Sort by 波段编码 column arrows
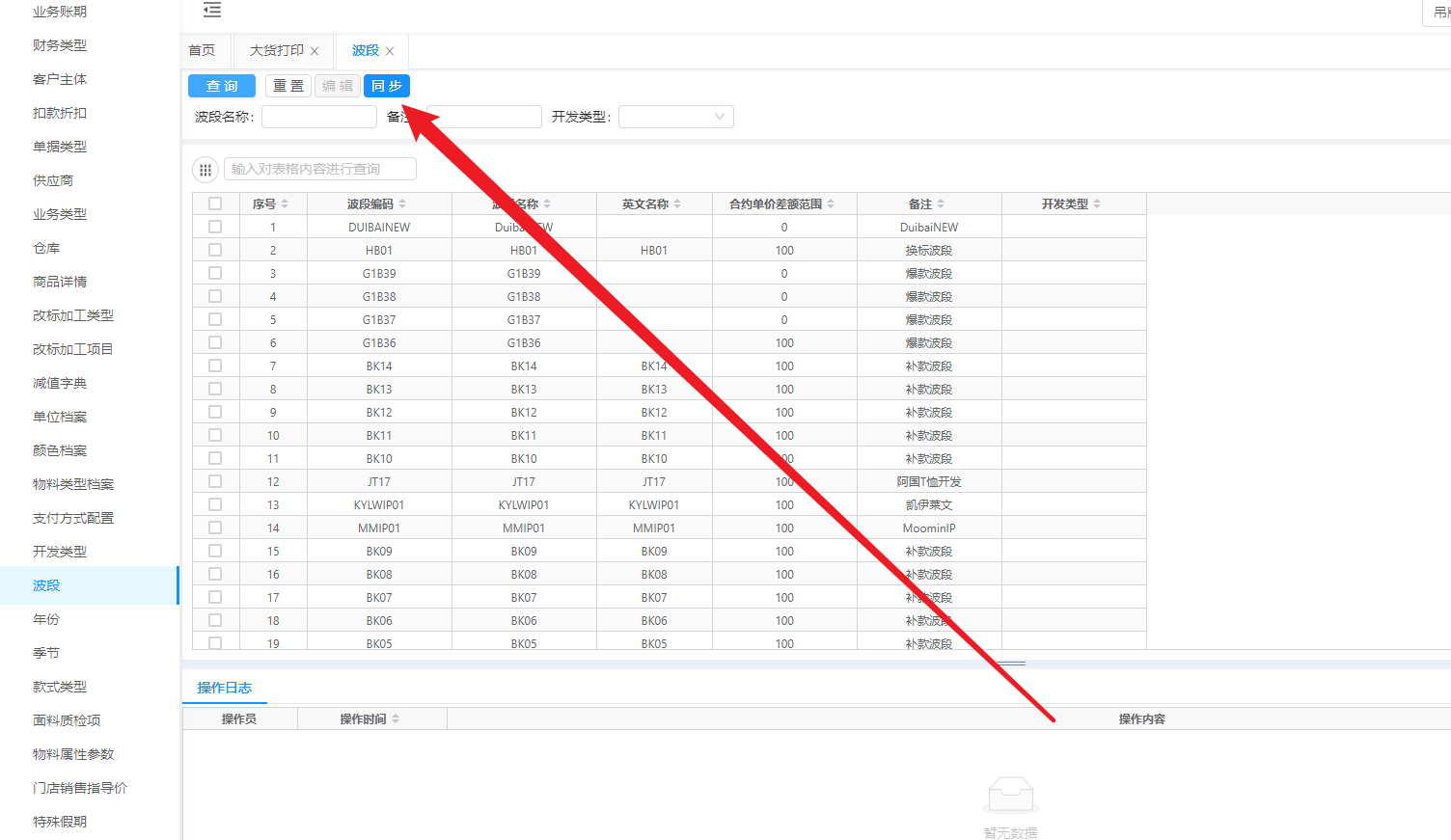1451x840 pixels. point(402,204)
